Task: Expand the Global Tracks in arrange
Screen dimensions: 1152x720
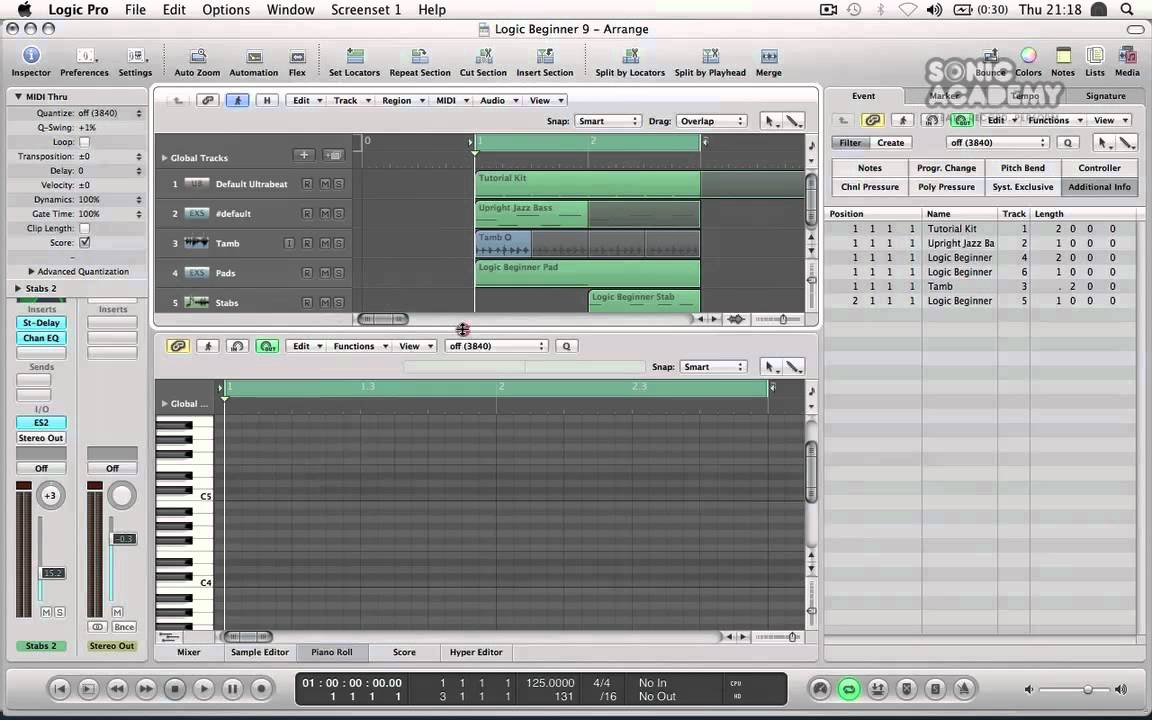Action: pyautogui.click(x=165, y=158)
